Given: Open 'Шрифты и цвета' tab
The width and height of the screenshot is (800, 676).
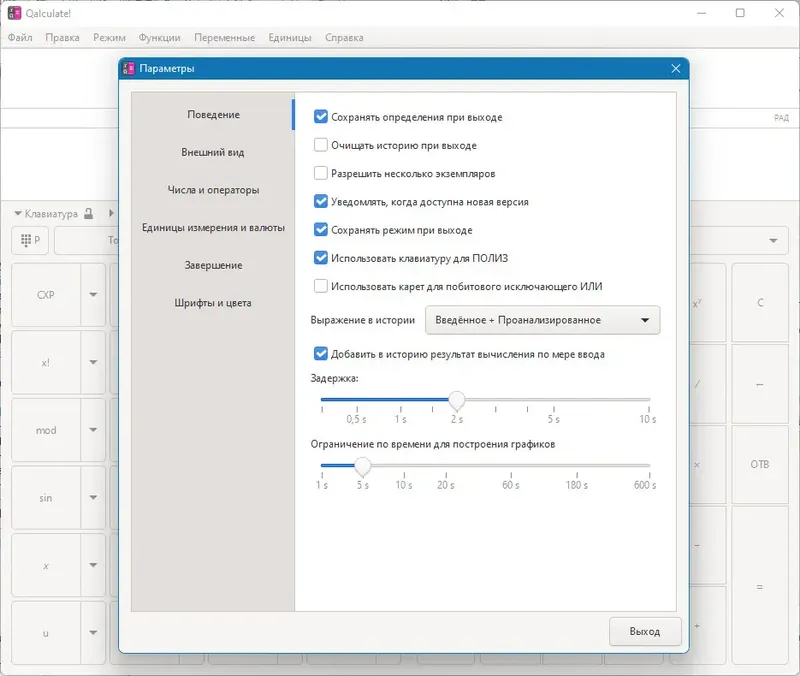Looking at the screenshot, I should pos(213,303).
